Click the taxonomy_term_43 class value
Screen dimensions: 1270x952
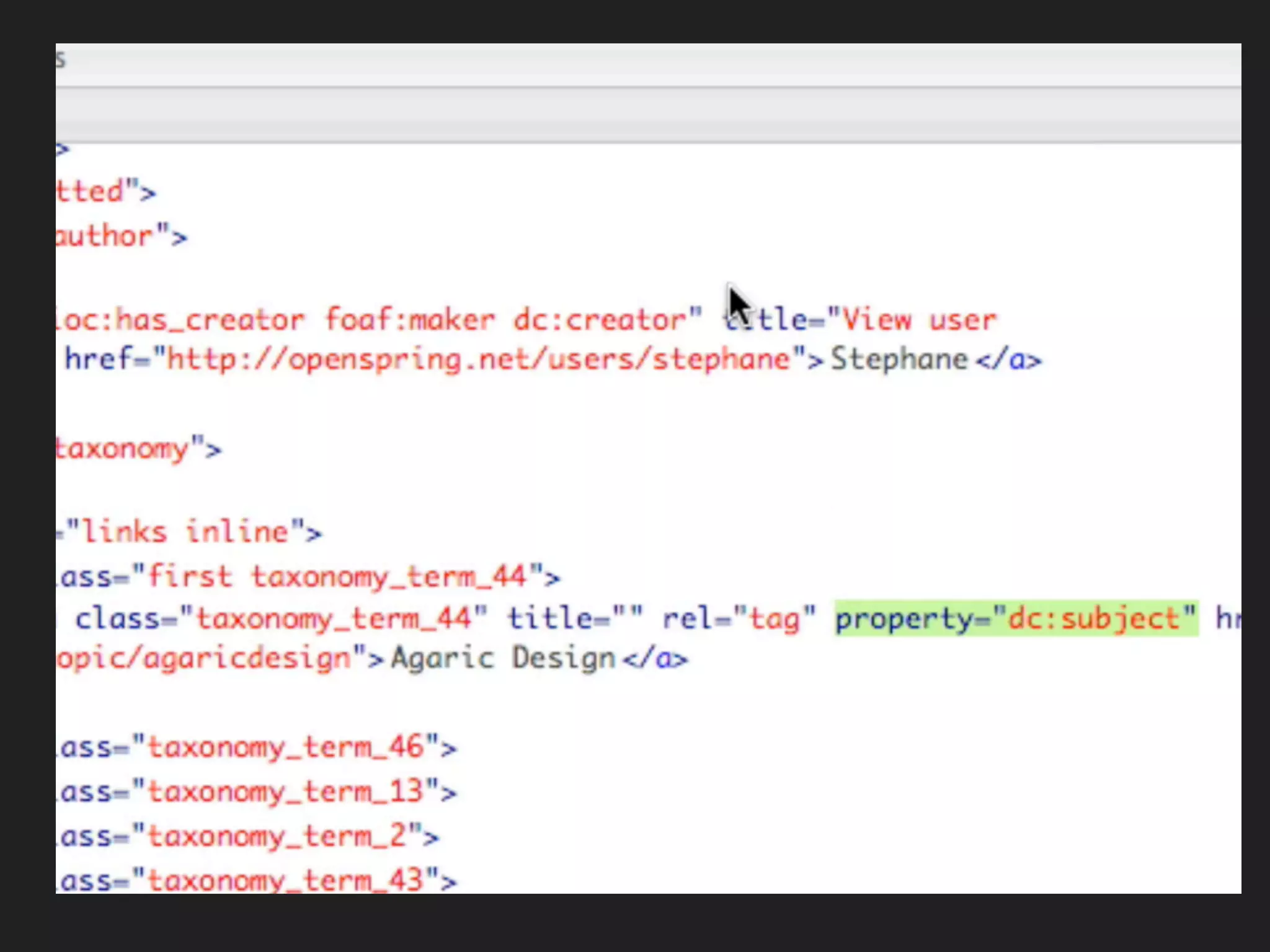click(285, 880)
